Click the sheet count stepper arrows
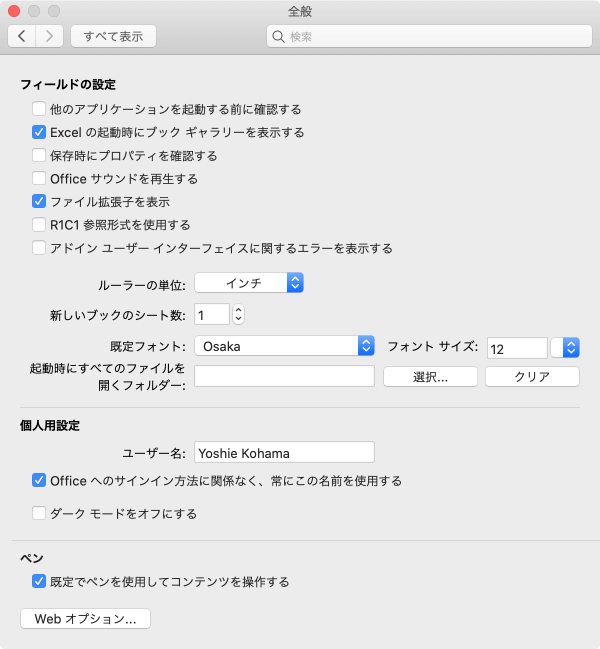The height and width of the screenshot is (649, 600). click(238, 315)
